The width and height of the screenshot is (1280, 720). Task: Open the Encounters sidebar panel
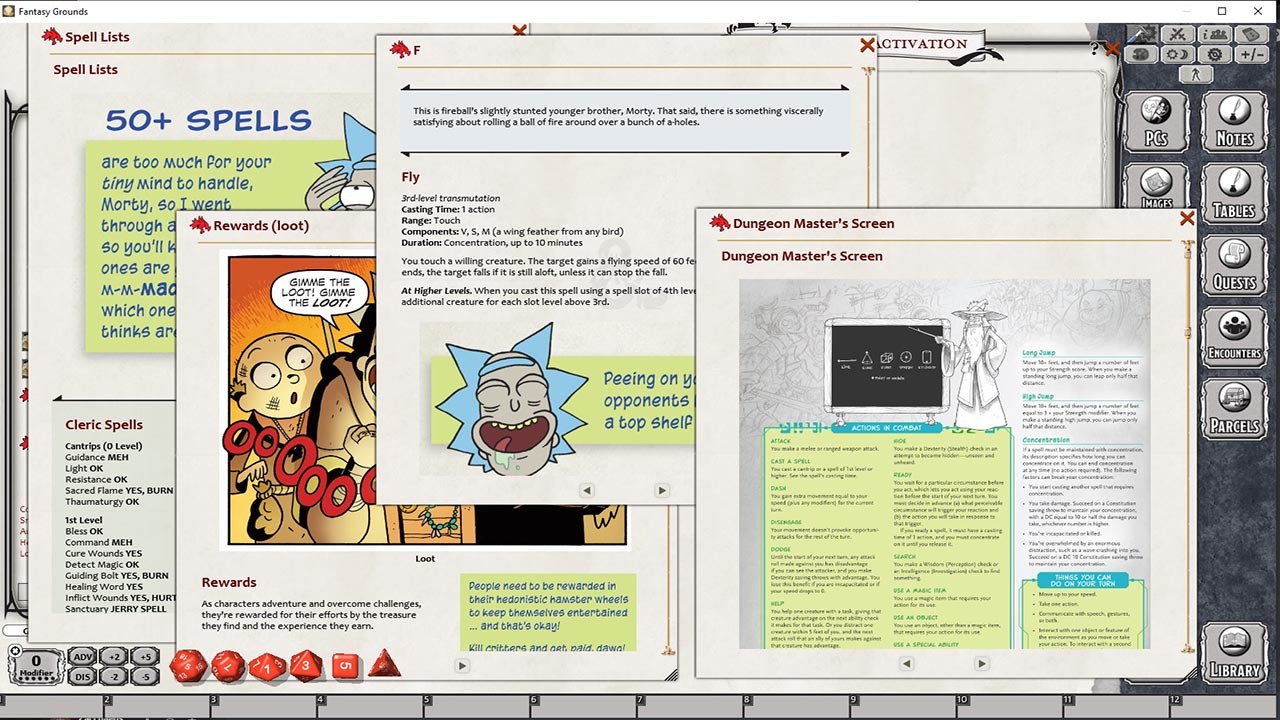pyautogui.click(x=1234, y=338)
